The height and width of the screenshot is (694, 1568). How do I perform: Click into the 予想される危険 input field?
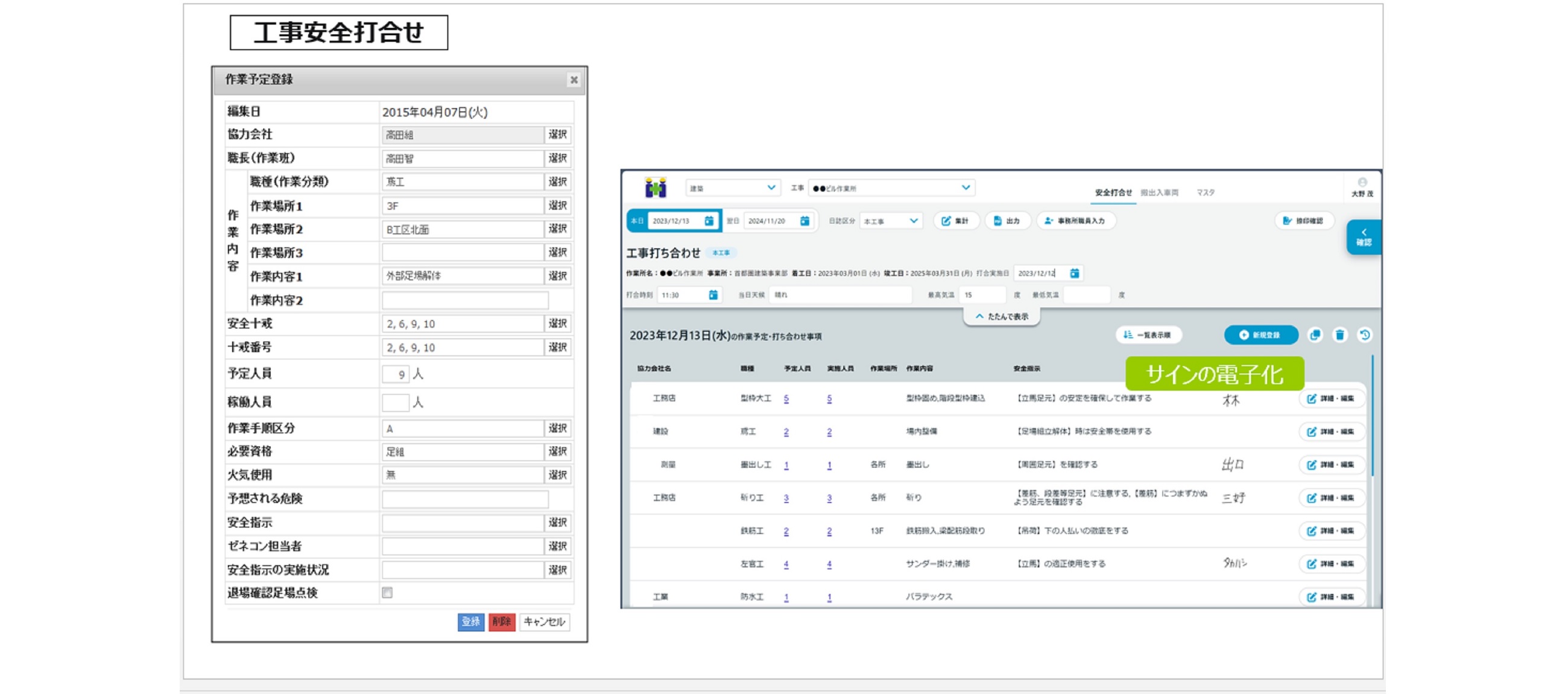(464, 499)
